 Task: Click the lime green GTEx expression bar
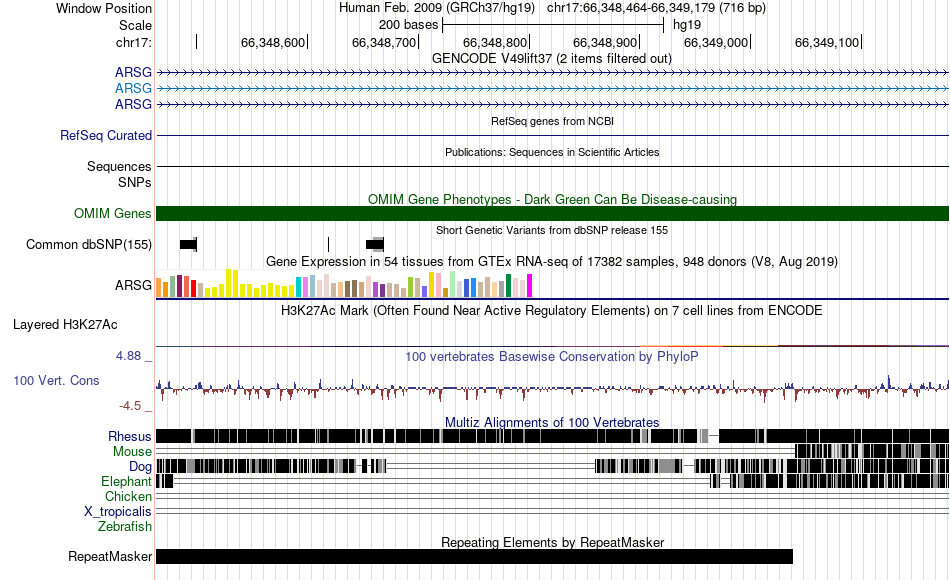tap(410, 287)
